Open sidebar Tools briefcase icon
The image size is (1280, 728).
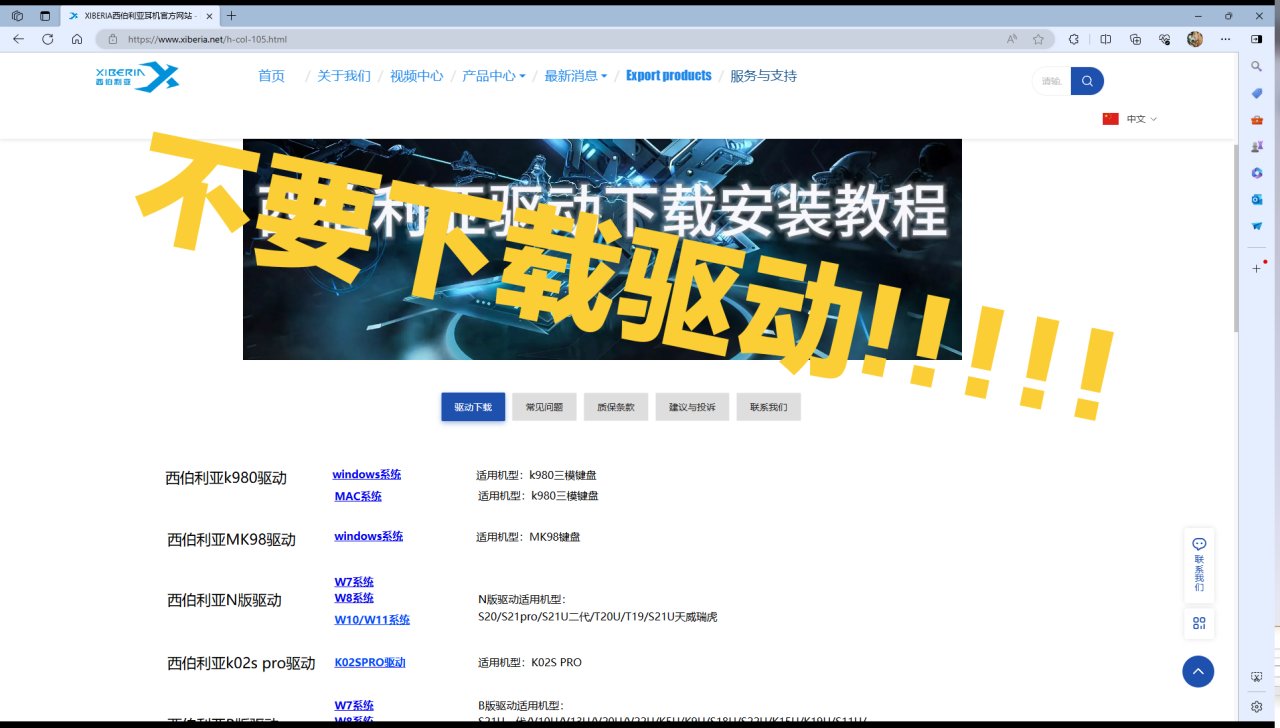tap(1257, 120)
